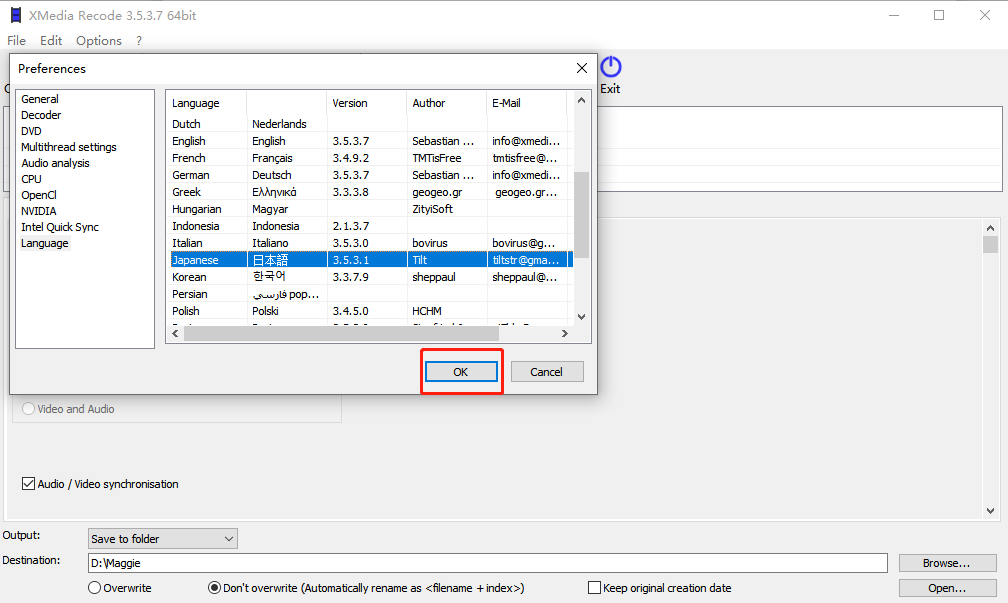Select Language in the preferences list

44,243
